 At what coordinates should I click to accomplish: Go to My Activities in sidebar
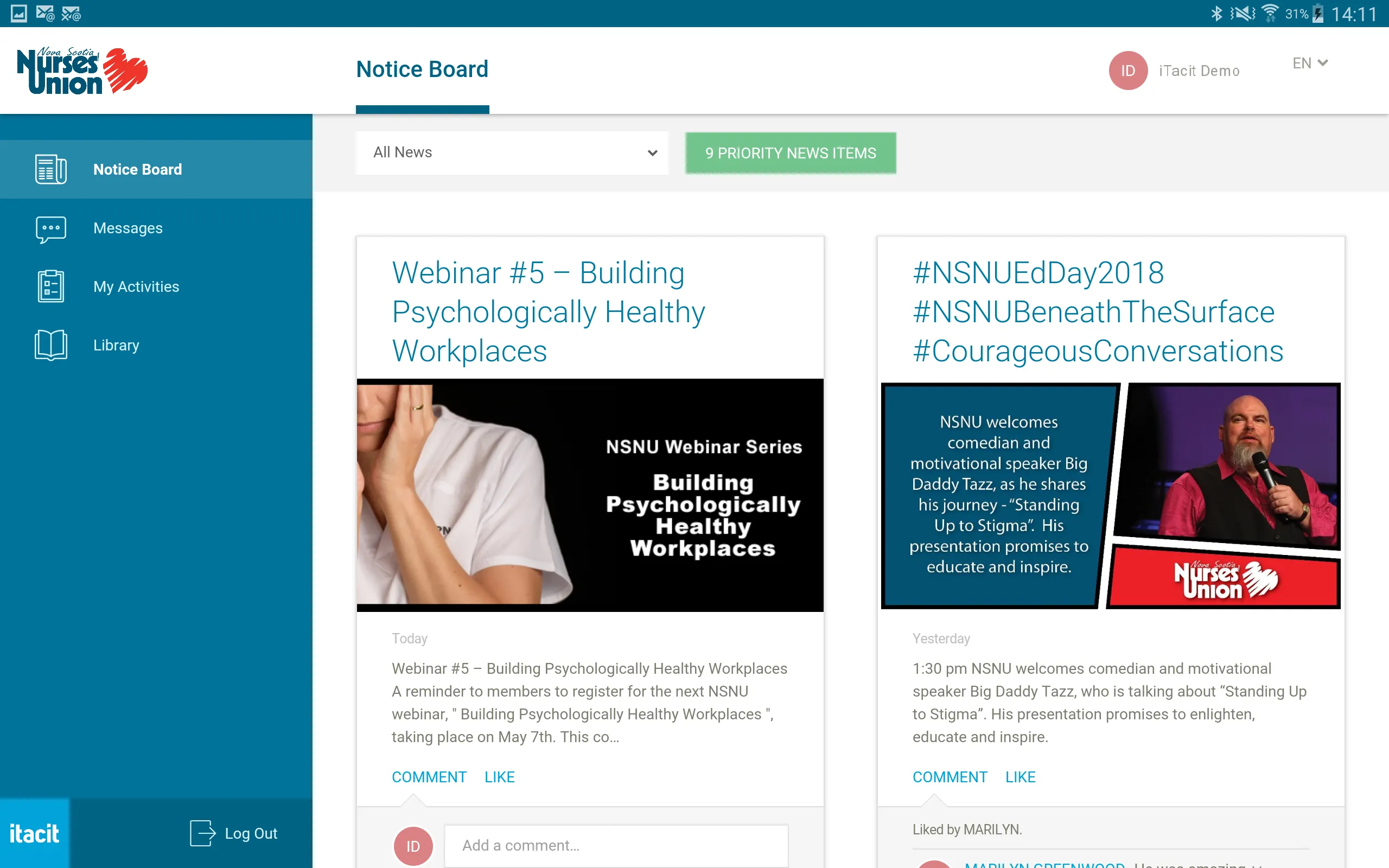click(x=156, y=286)
